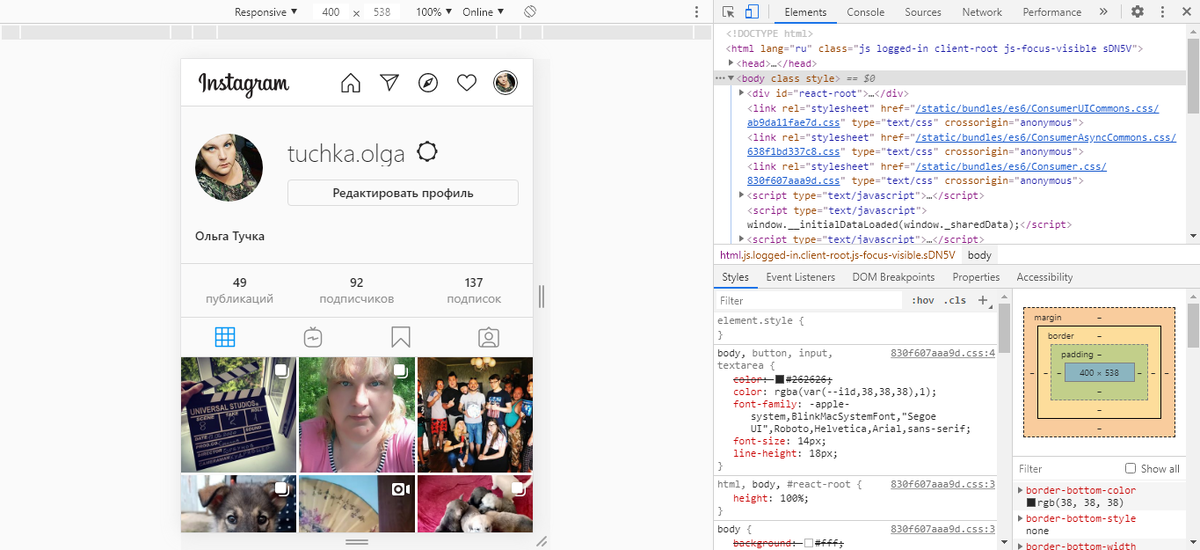Open direct messages paper plane icon
This screenshot has width=1200, height=550.
coord(390,83)
